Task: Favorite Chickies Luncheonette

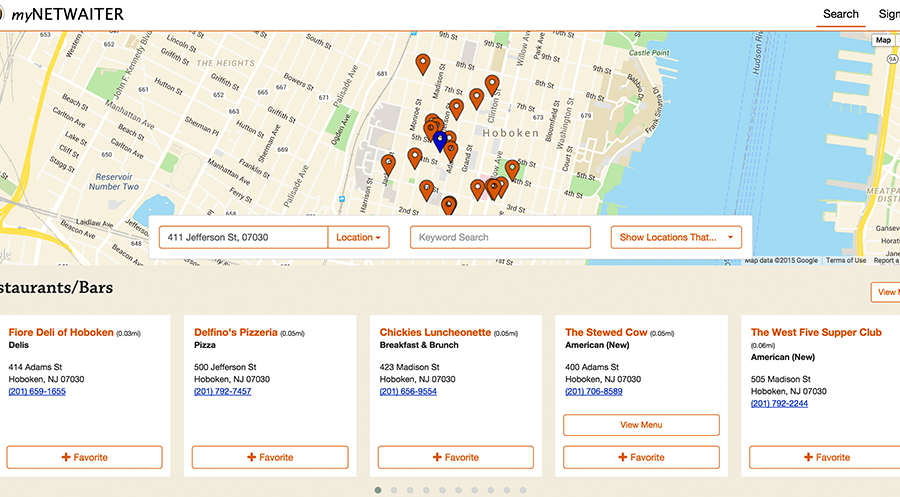Action: 456,457
